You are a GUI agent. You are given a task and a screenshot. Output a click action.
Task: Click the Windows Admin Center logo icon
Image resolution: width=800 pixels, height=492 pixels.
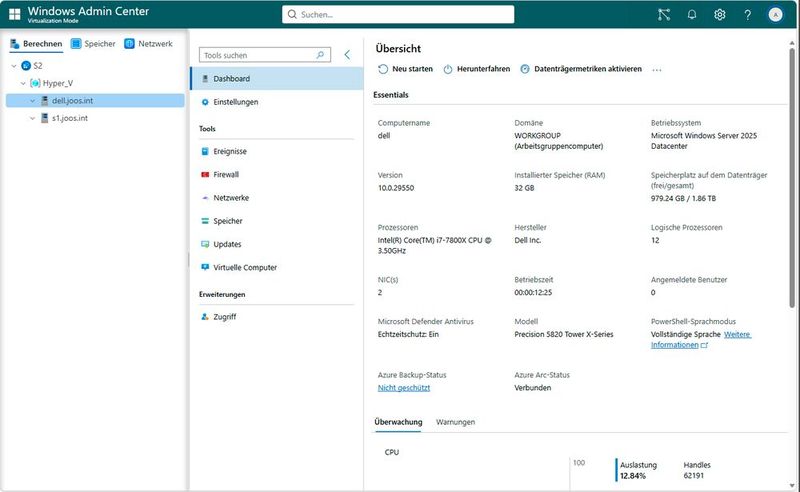click(15, 14)
